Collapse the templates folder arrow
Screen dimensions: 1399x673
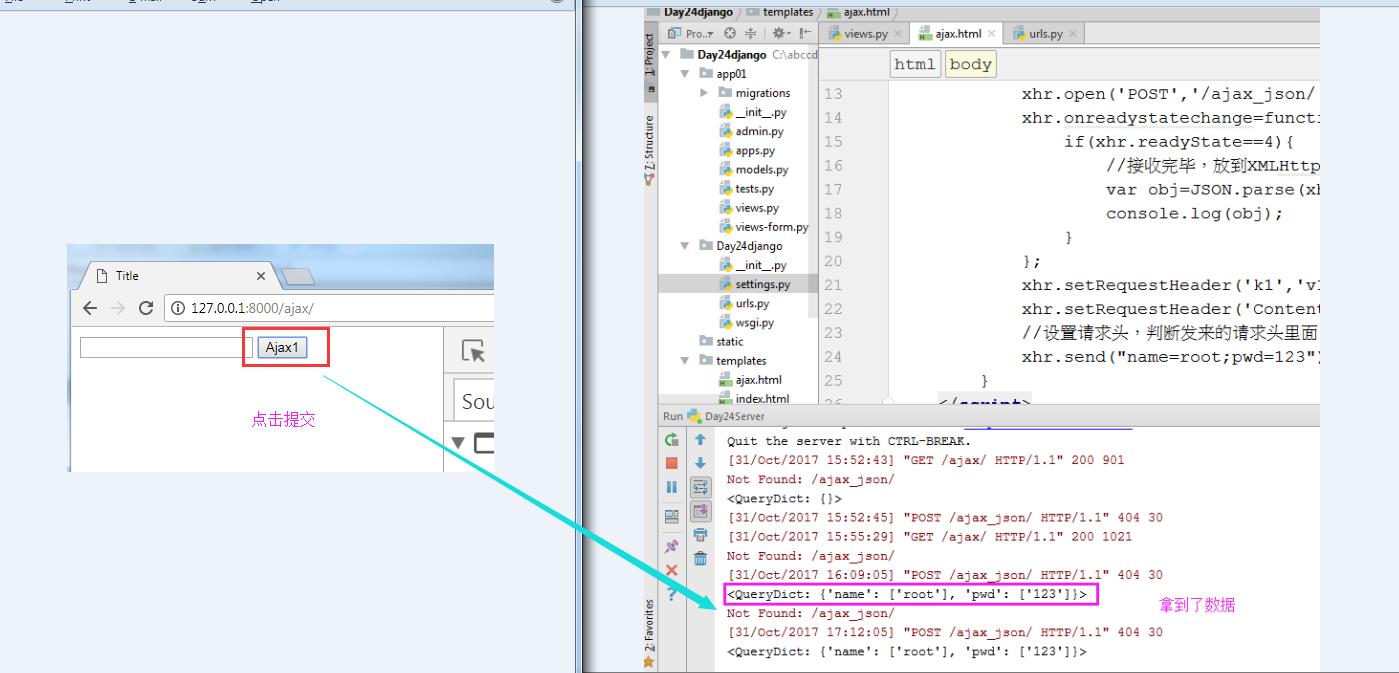pyautogui.click(x=685, y=361)
